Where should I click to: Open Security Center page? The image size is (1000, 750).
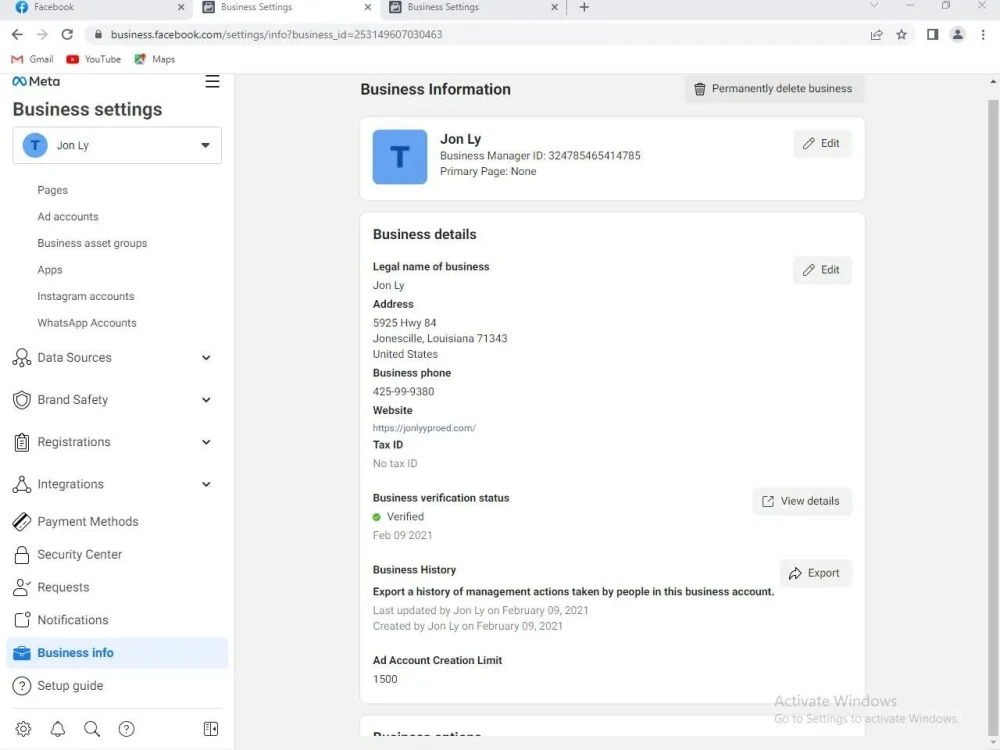coord(79,555)
